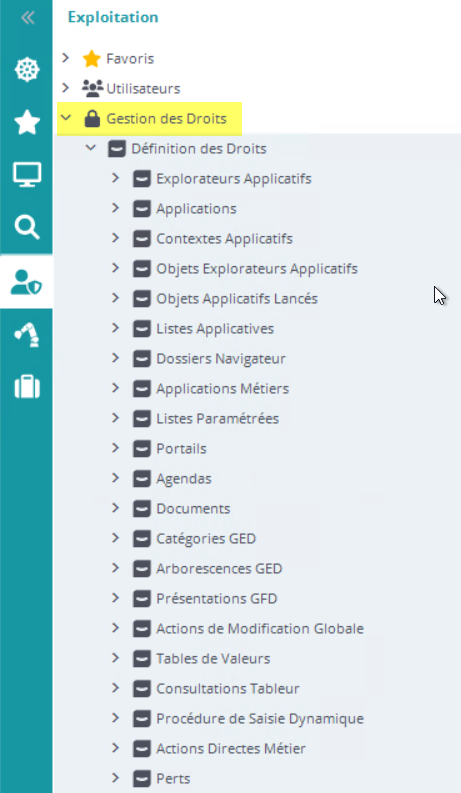Expand the Favoris tree node
The image size is (461, 793).
pyautogui.click(x=65, y=58)
